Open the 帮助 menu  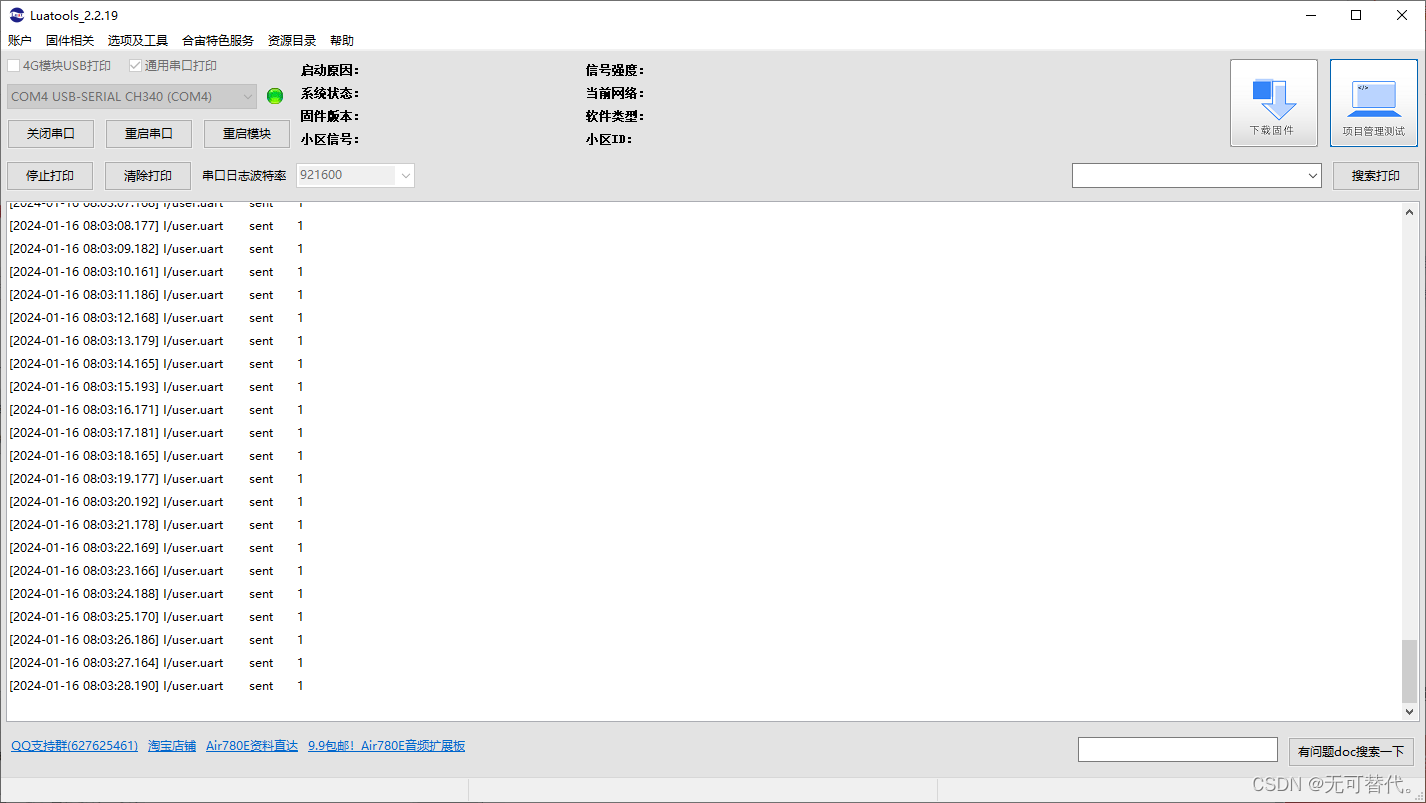click(x=341, y=41)
